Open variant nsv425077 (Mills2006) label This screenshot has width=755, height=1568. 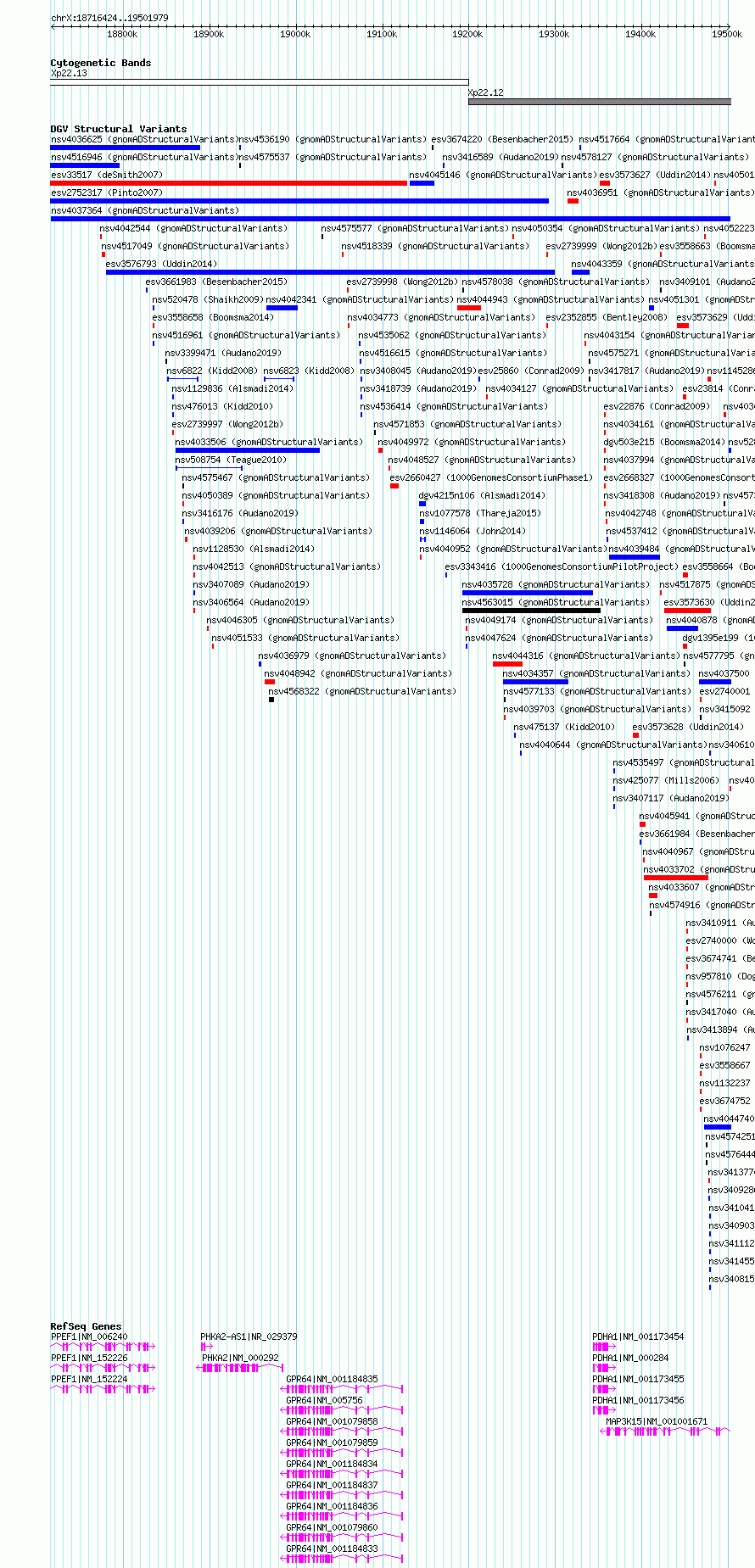[x=665, y=780]
